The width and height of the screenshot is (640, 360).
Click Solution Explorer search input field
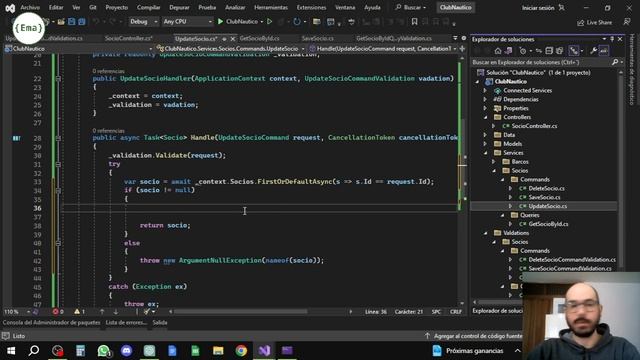pos(542,62)
